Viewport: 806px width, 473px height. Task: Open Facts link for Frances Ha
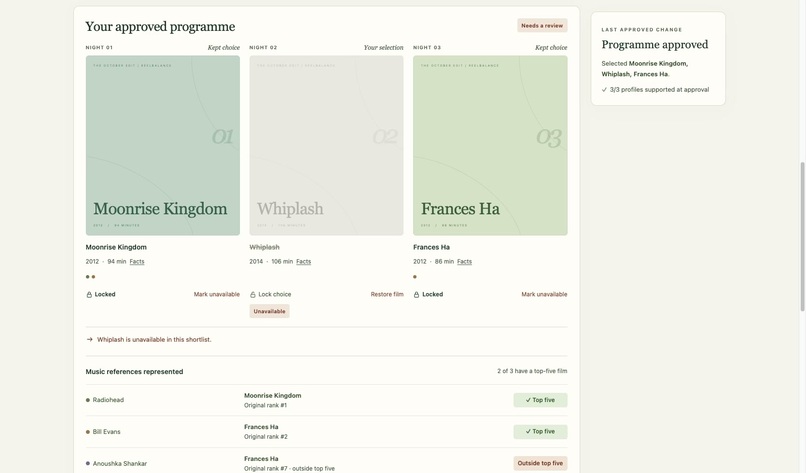click(464, 262)
